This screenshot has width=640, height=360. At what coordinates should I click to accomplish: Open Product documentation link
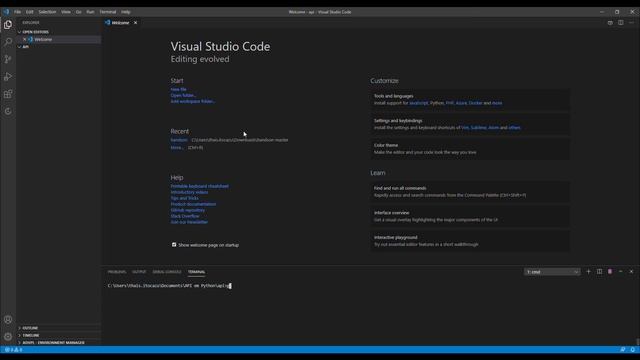pos(193,204)
